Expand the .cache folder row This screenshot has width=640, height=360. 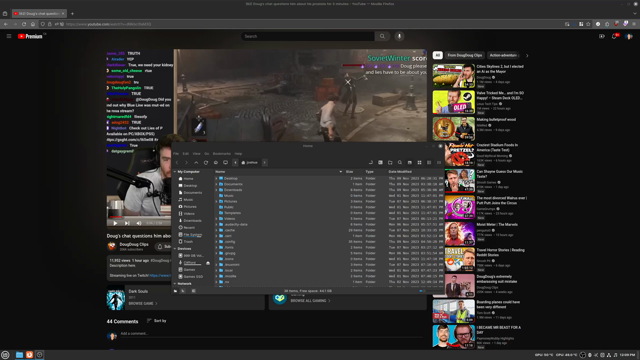coord(216,230)
